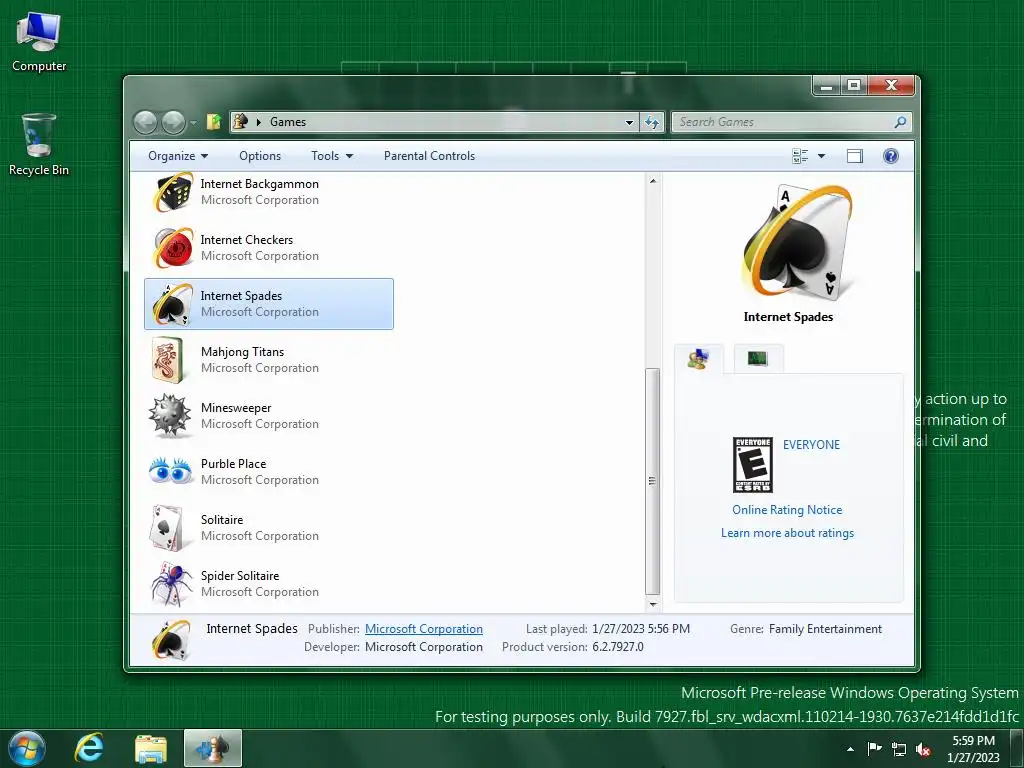Switch to the performance tab in preview pane
1024x768 pixels.
point(758,359)
